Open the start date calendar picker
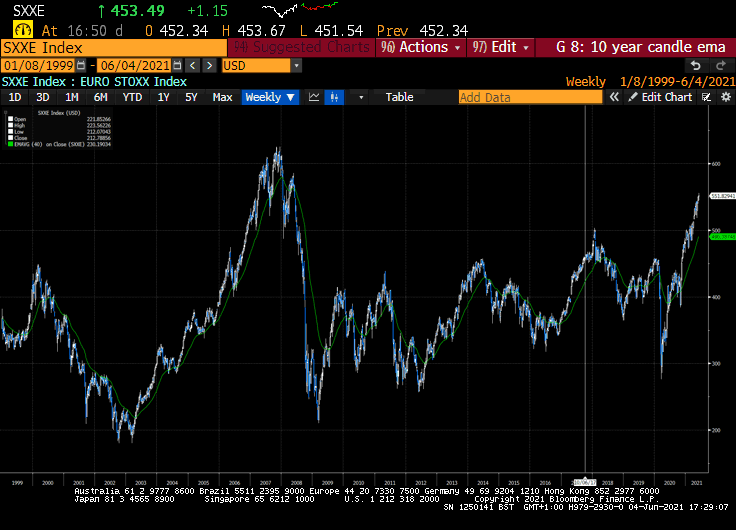The width and height of the screenshot is (736, 530). pos(81,65)
